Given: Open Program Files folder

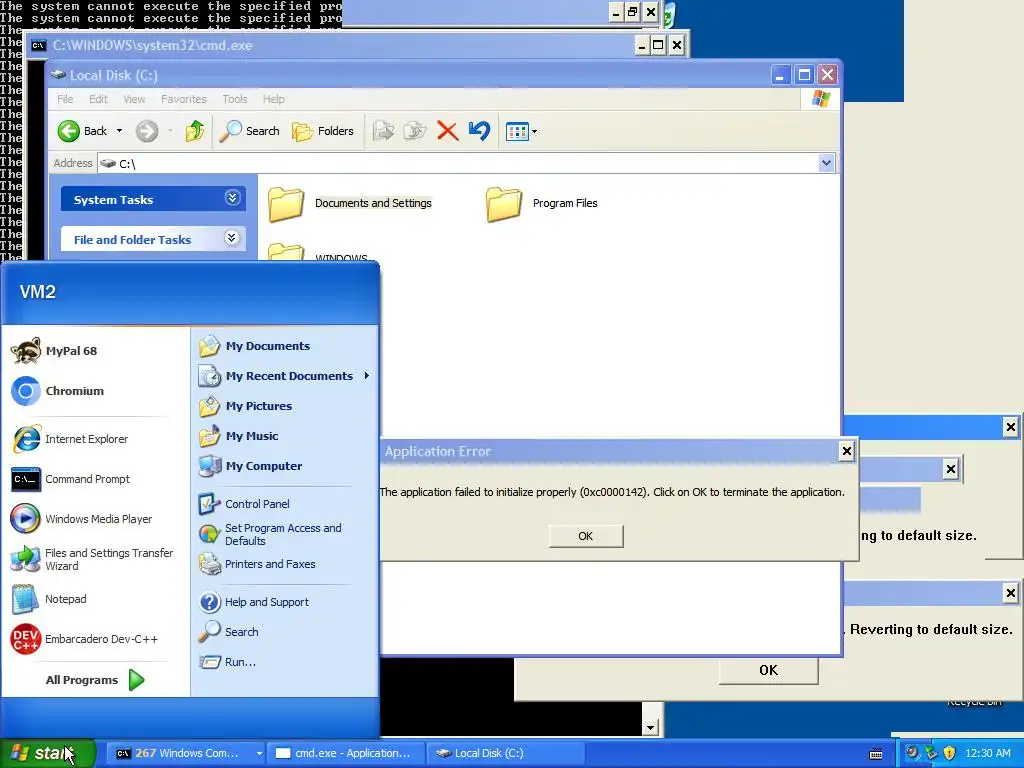Looking at the screenshot, I should (542, 203).
